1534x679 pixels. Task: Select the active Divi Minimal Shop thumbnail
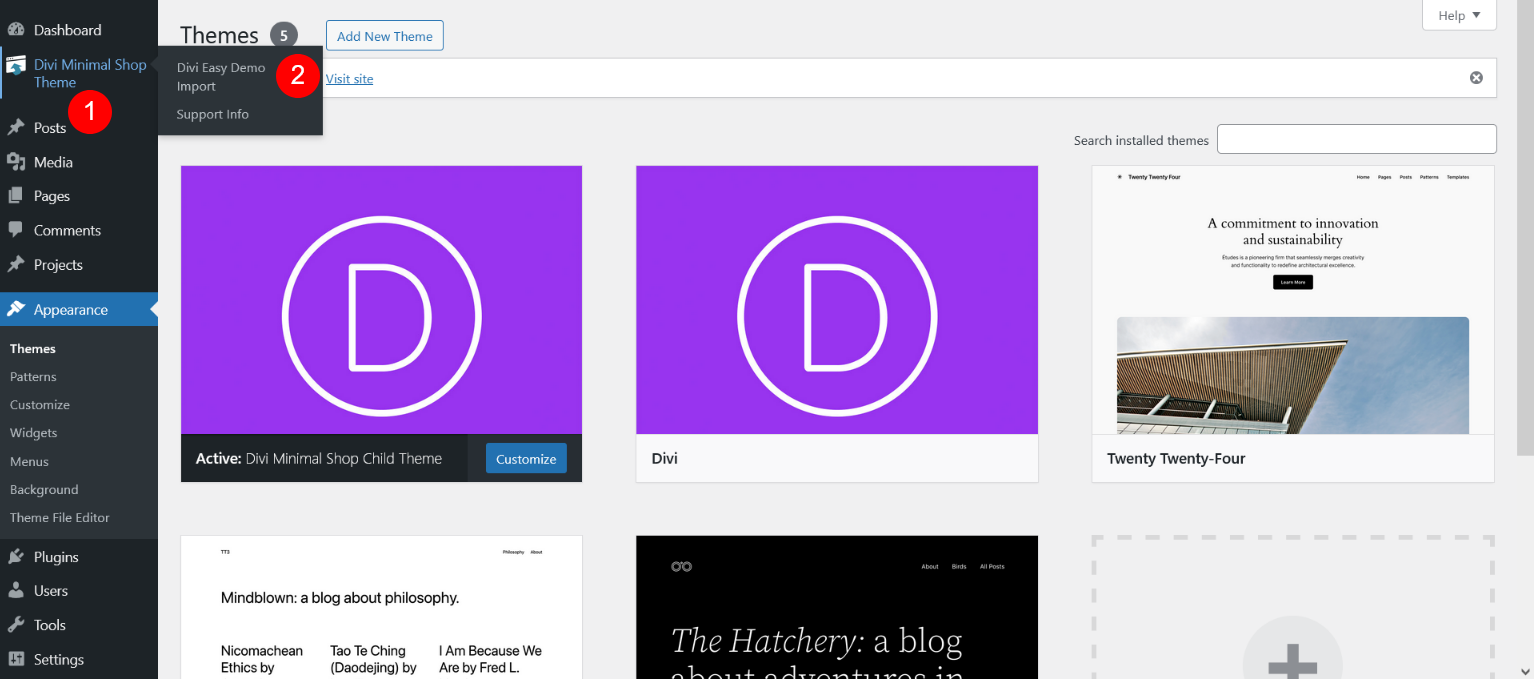(x=381, y=300)
